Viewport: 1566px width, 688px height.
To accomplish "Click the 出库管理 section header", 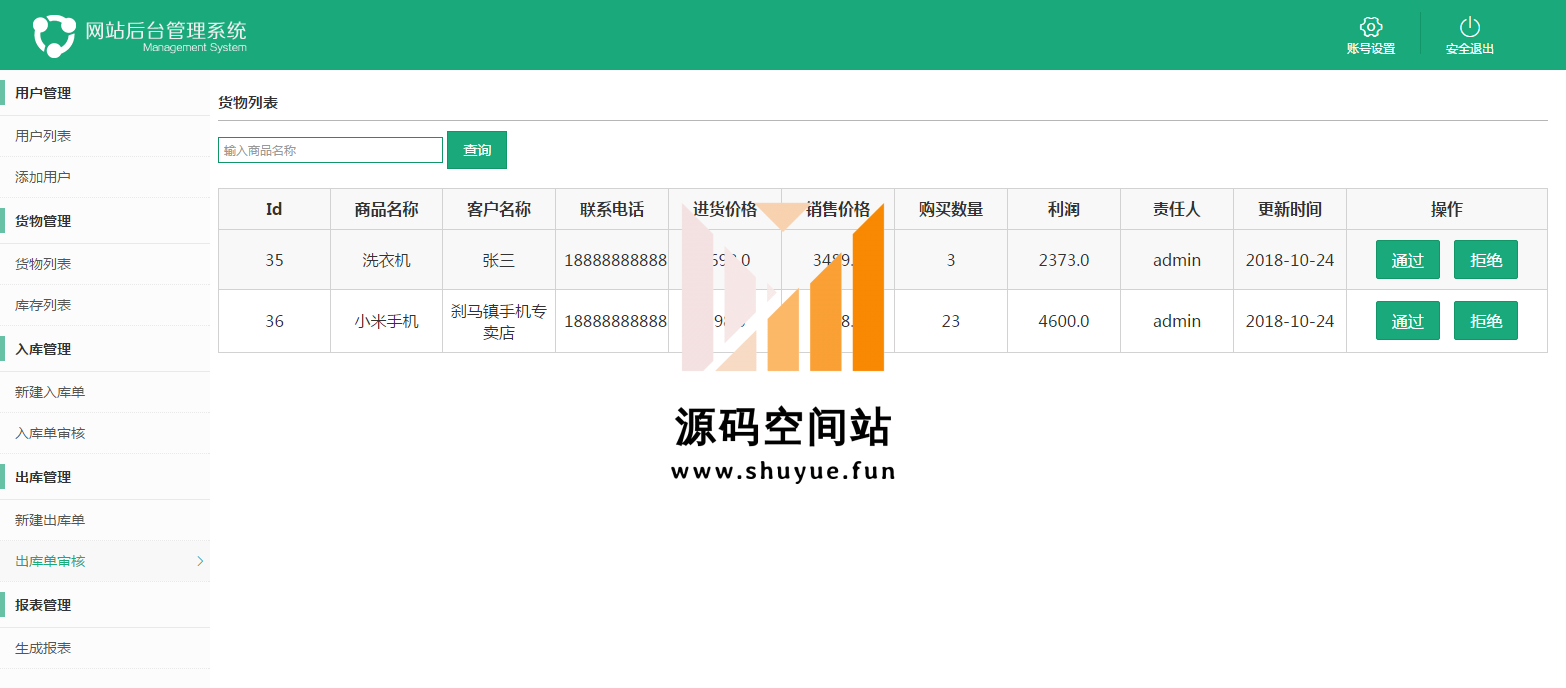I will click(43, 477).
